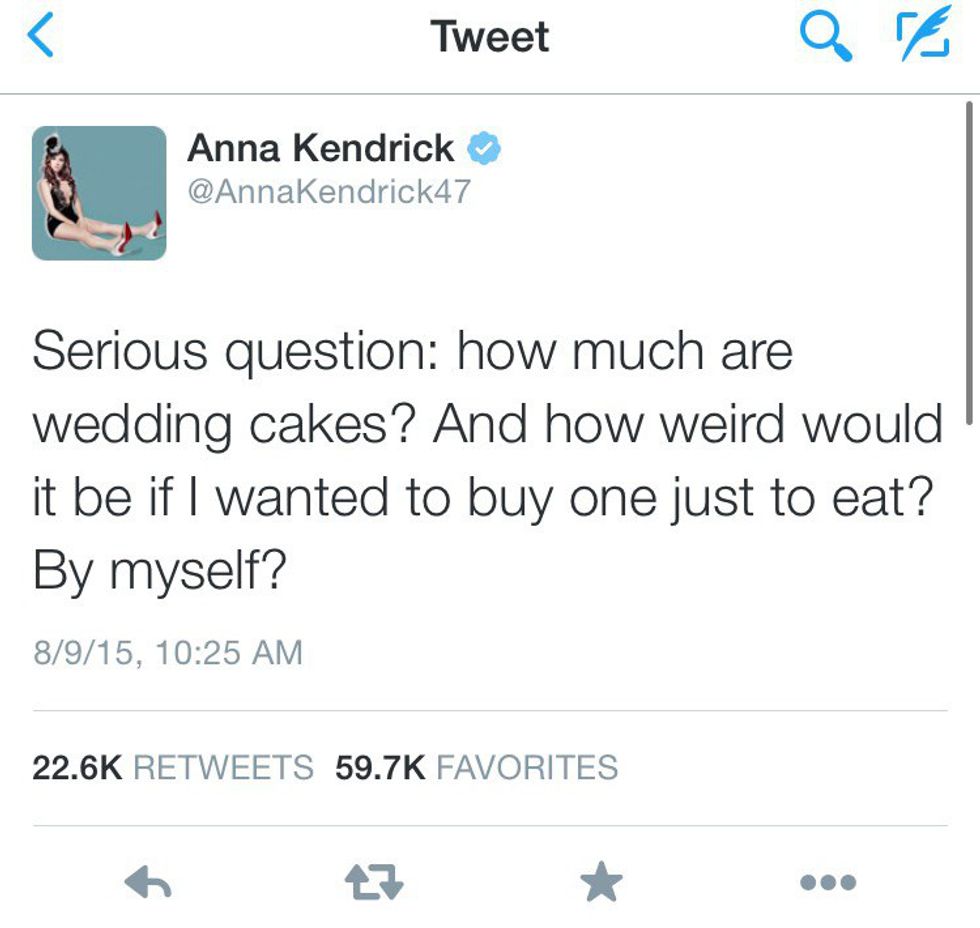This screenshot has width=980, height=928.
Task: Open the @AnnaKendrick47 handle
Action: click(328, 191)
